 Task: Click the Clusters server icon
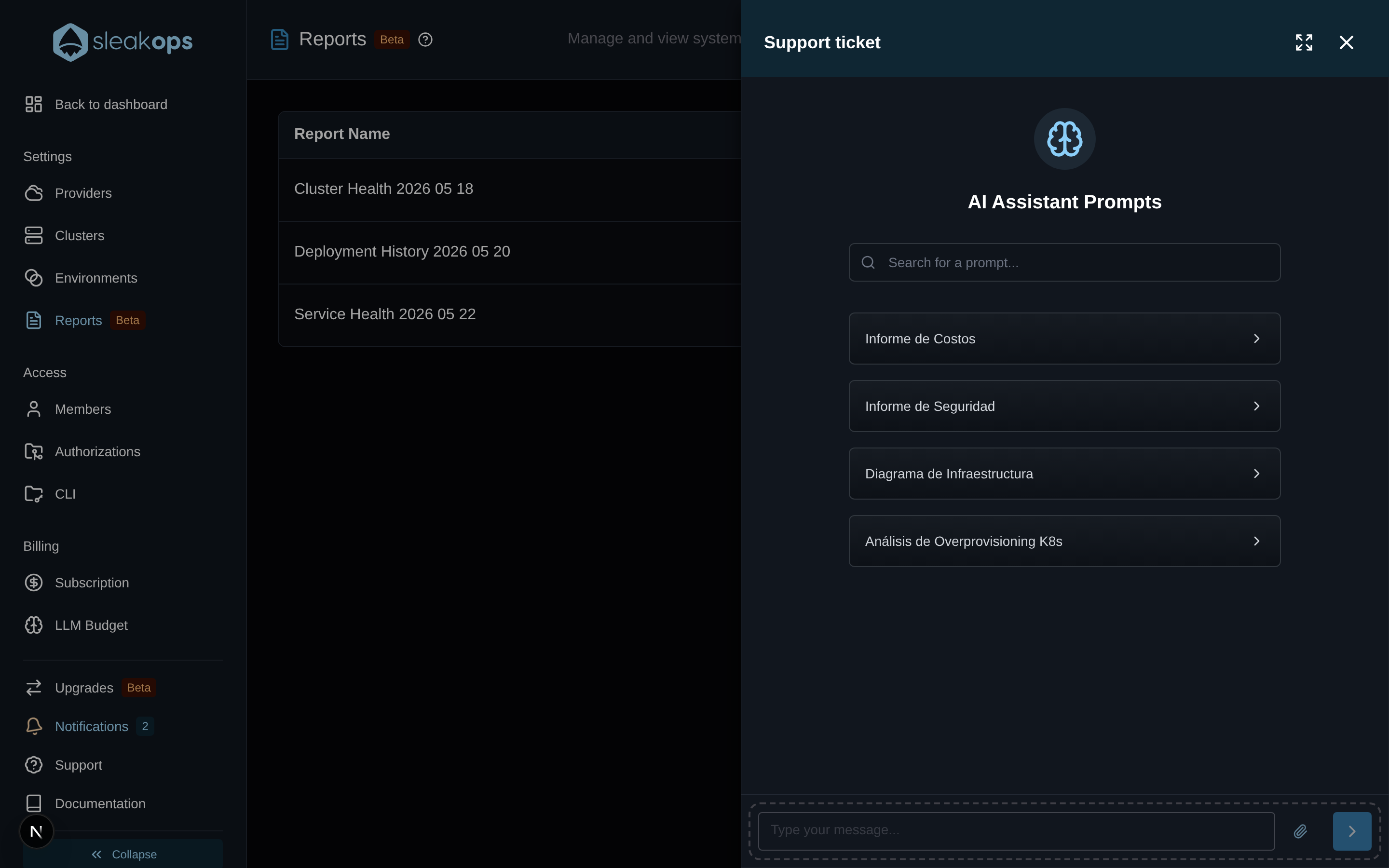34,235
